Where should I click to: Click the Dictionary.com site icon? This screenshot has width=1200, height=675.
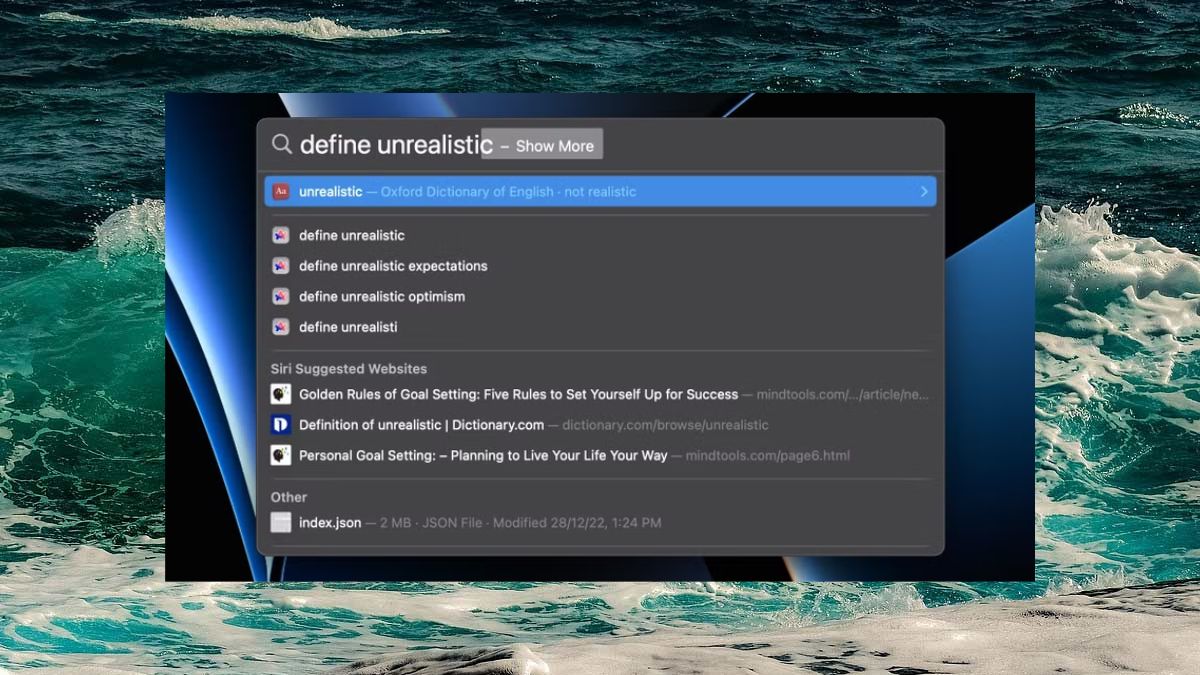[281, 425]
